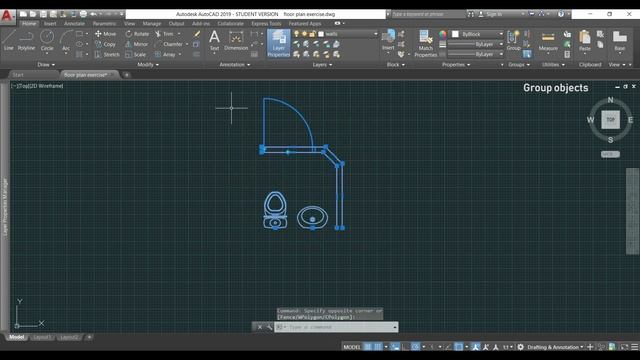
Task: Click the Copy tool
Action: click(x=106, y=44)
